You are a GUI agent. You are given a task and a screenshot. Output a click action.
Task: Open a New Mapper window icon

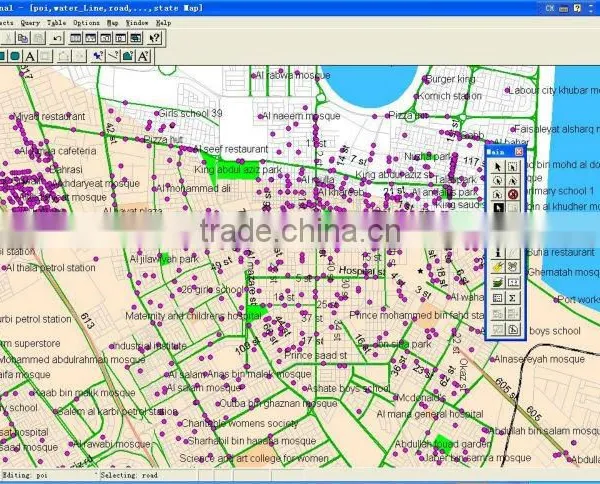click(91, 38)
